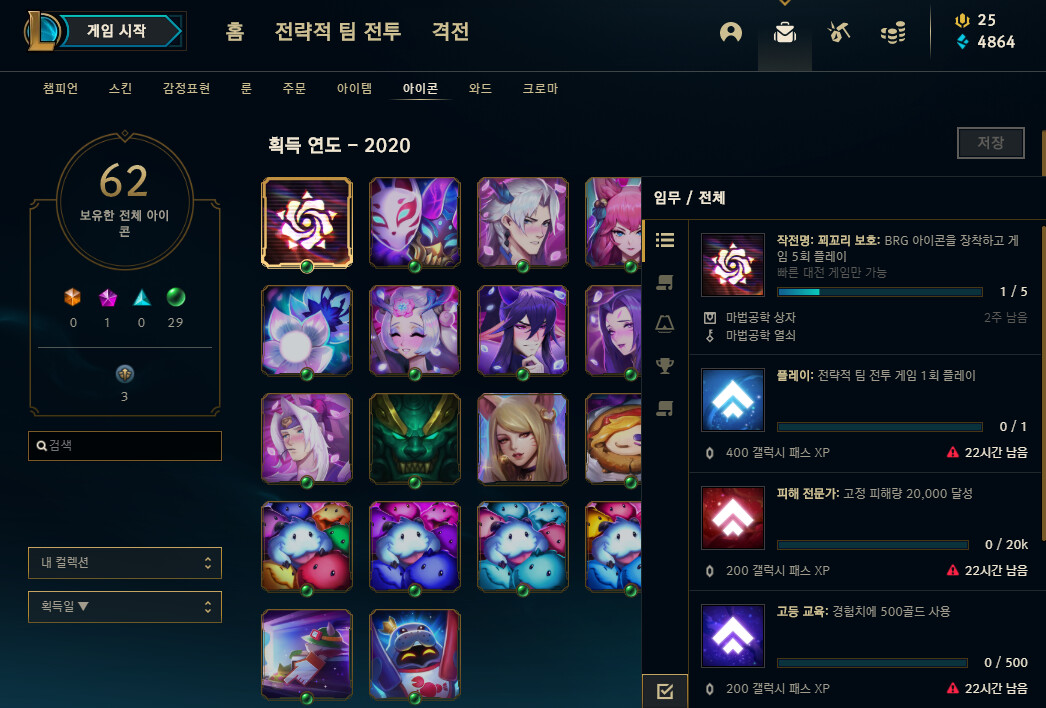Viewport: 1046px width, 708px height.
Task: Click the 저장 save button
Action: pos(991,143)
